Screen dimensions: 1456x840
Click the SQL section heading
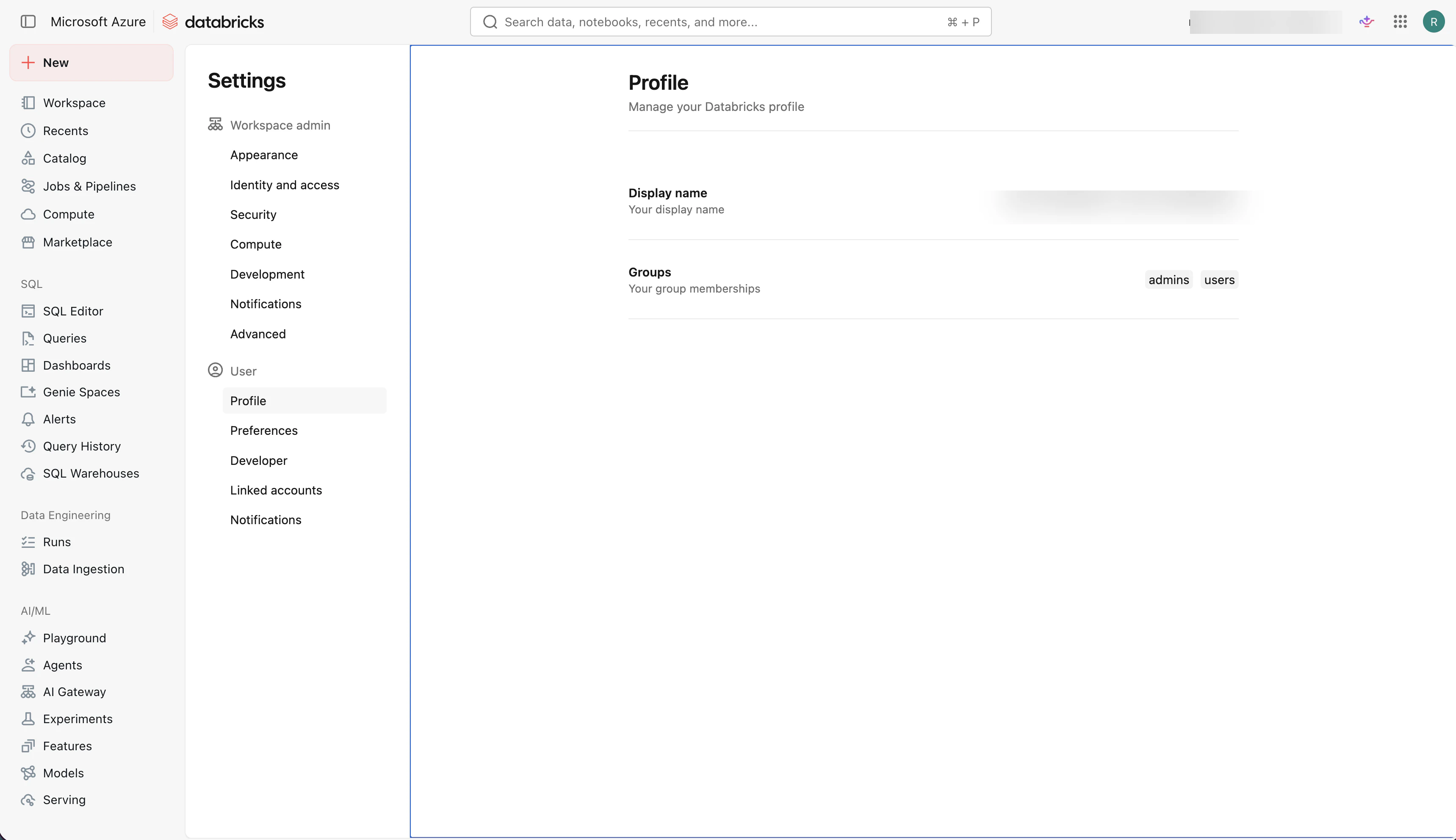32,284
